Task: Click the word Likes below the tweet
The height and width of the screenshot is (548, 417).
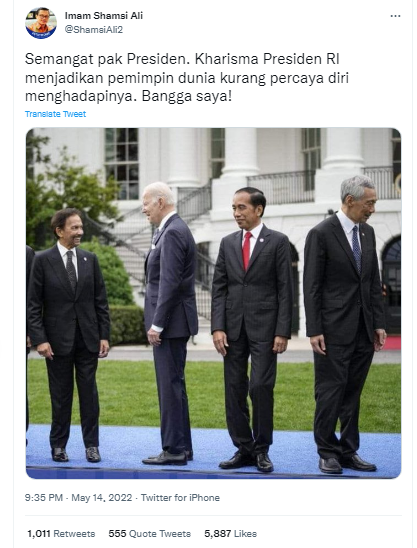Action: point(245,534)
